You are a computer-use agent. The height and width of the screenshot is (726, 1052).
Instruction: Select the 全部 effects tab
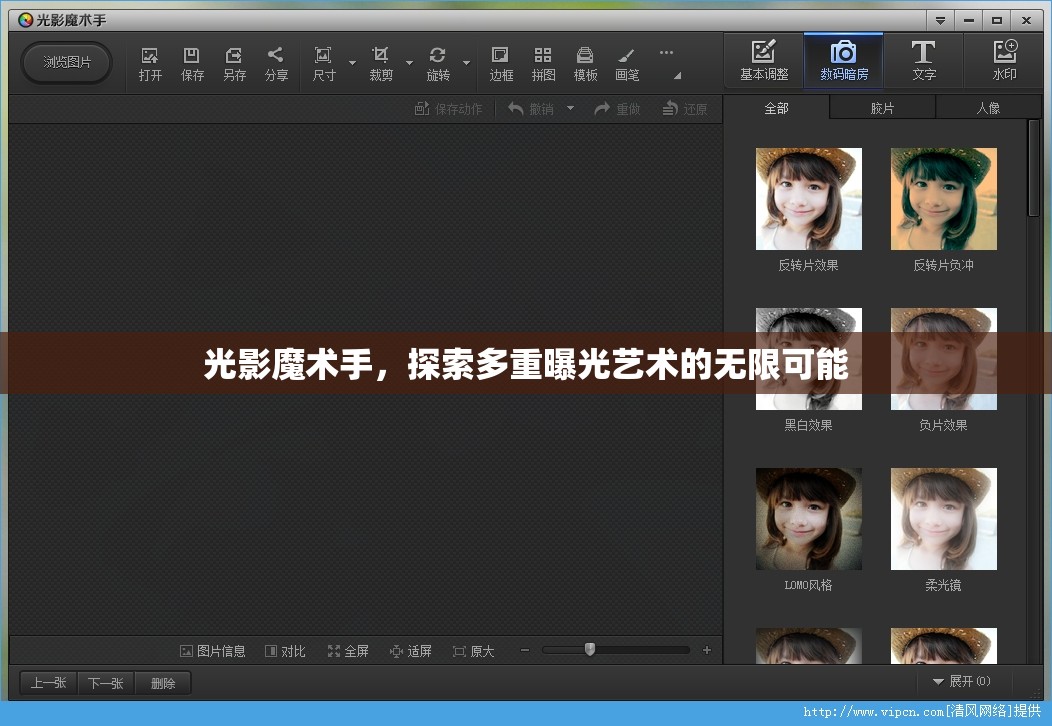776,108
